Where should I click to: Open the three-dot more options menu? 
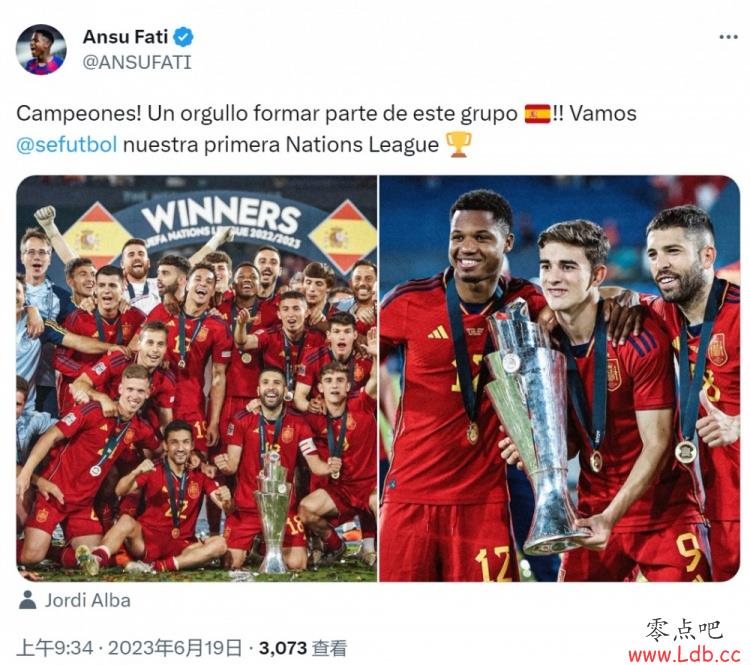(728, 37)
